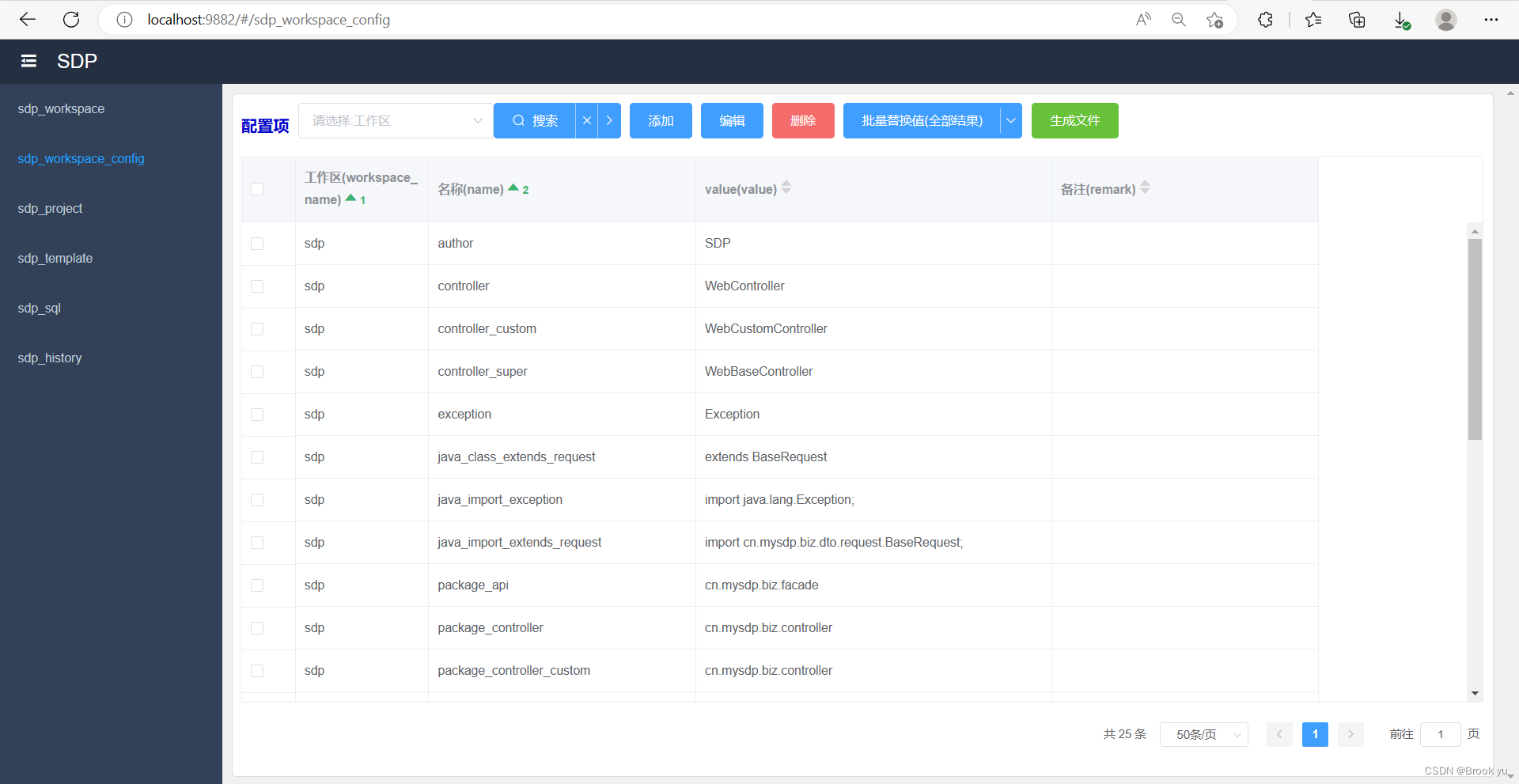Click the red 删除 delete button
Viewport: 1519px width, 784px height.
(x=803, y=120)
